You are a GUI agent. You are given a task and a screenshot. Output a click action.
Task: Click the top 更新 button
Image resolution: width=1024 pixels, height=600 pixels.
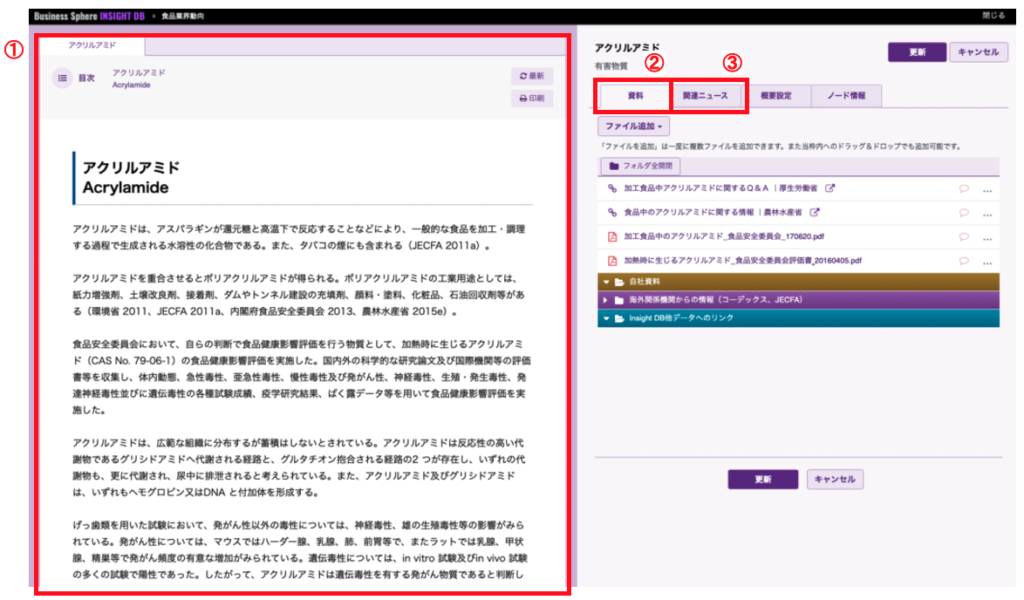915,52
